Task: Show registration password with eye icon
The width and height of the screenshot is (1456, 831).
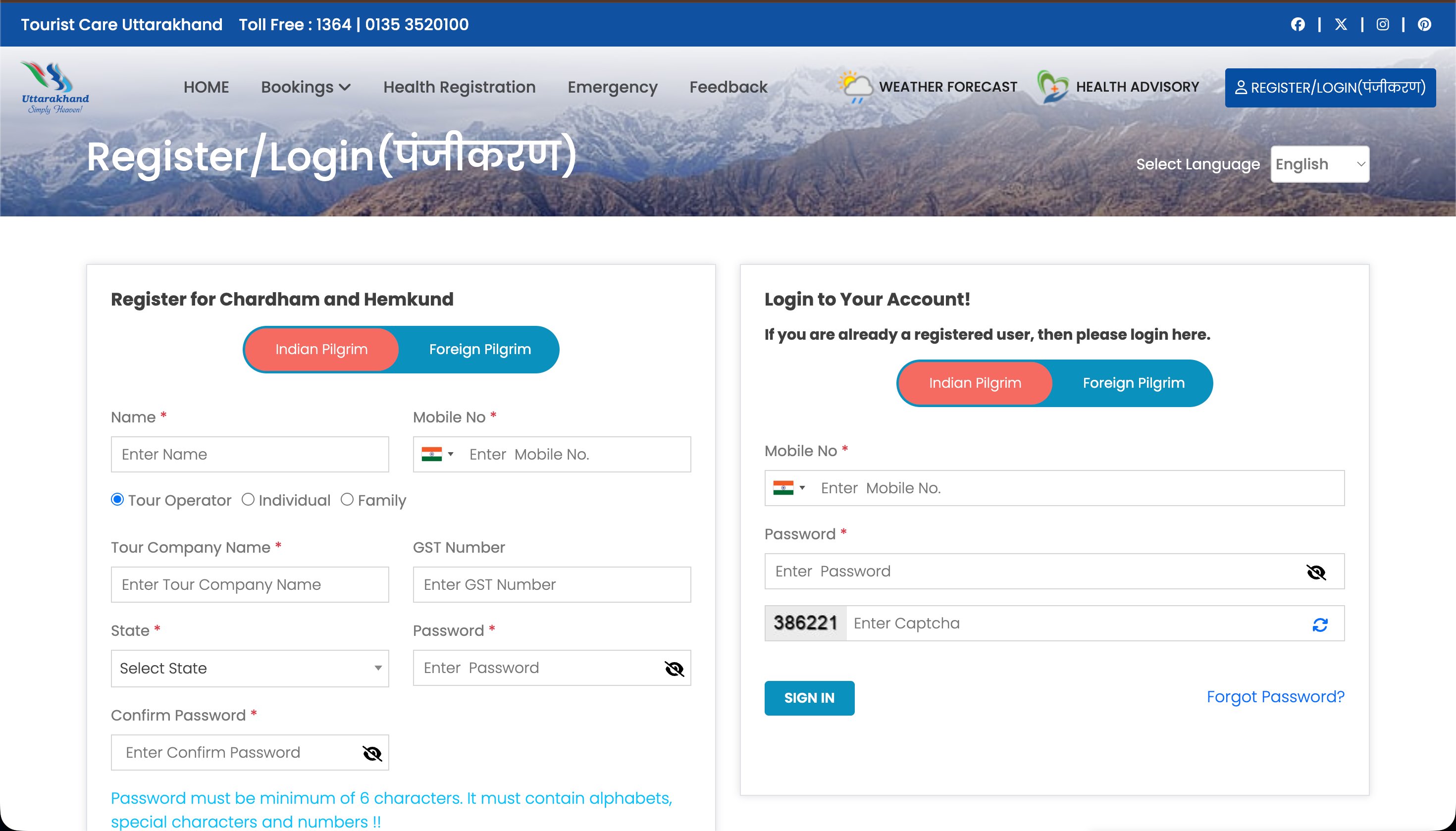Action: [674, 669]
